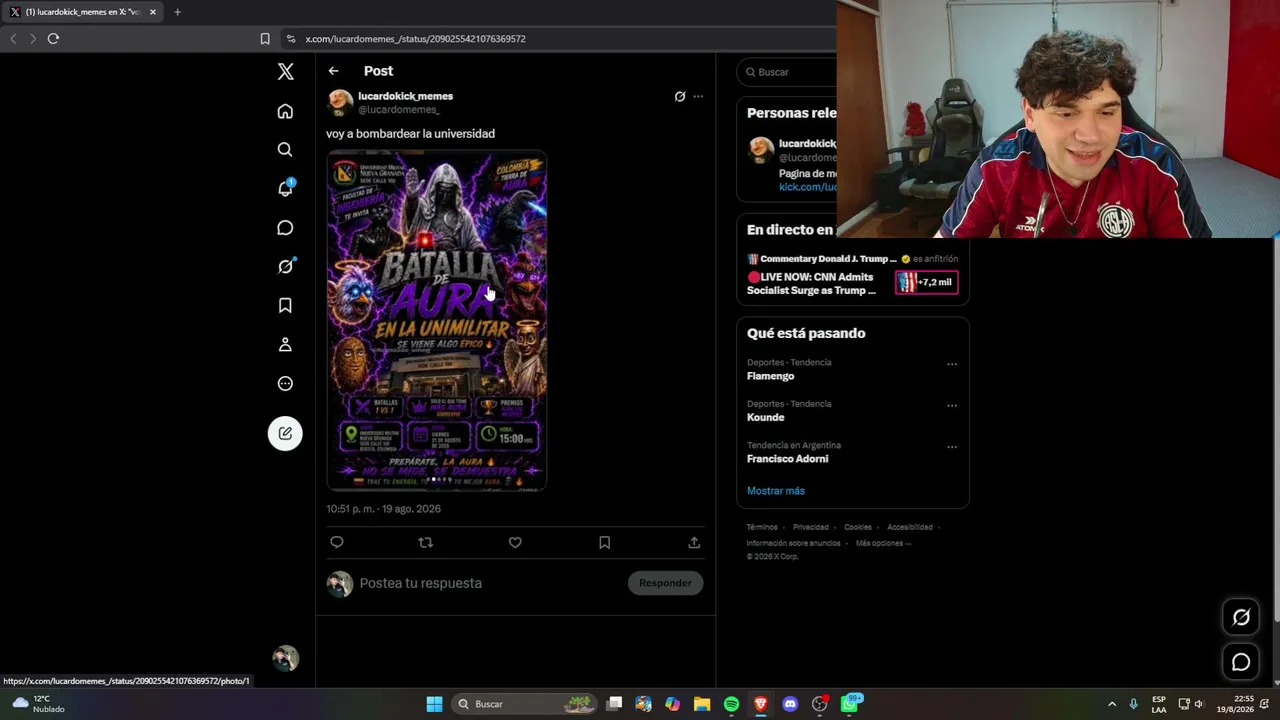Image resolution: width=1280 pixels, height=720 pixels.
Task: Open the CNN live stream thumbnail with +7,2 mil
Action: [926, 282]
